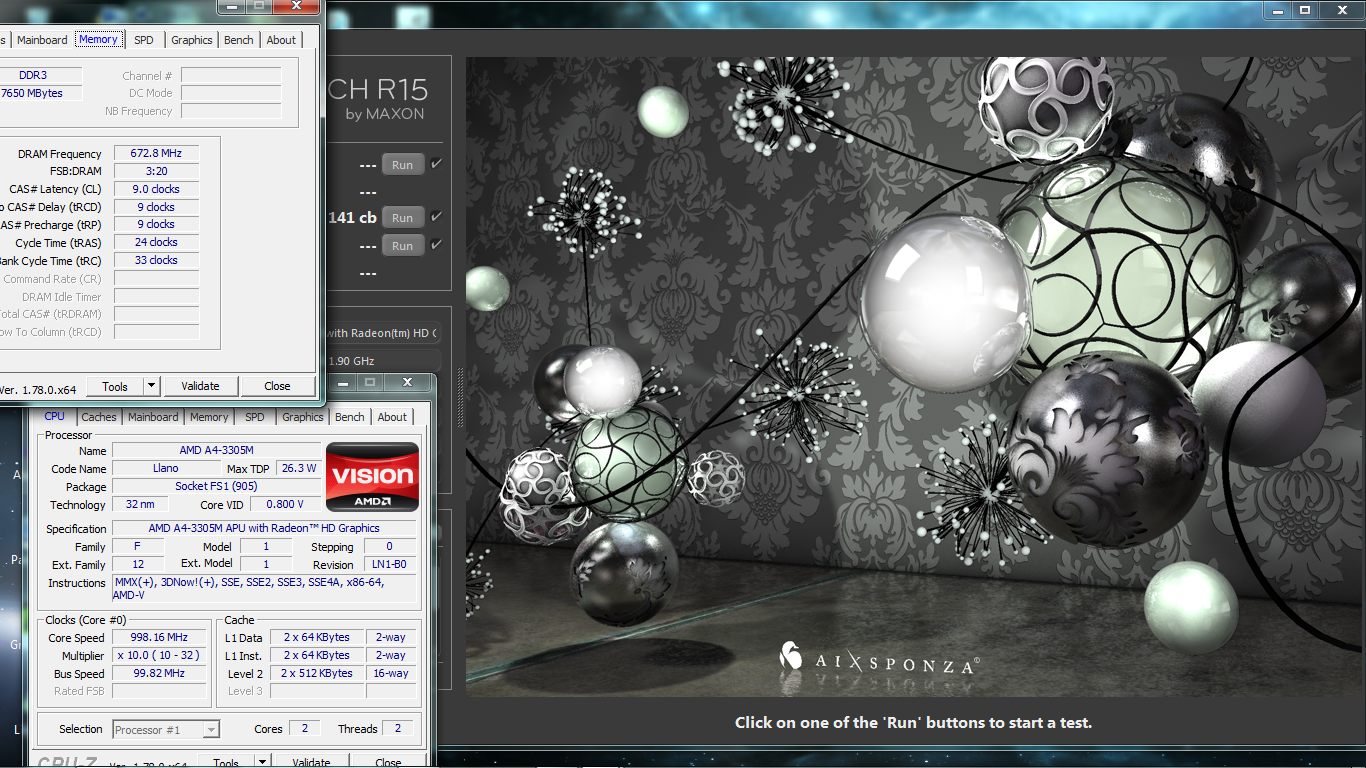Toggle the checkmark next to the 141 cb Run
The image size is (1366, 768).
pos(436,217)
